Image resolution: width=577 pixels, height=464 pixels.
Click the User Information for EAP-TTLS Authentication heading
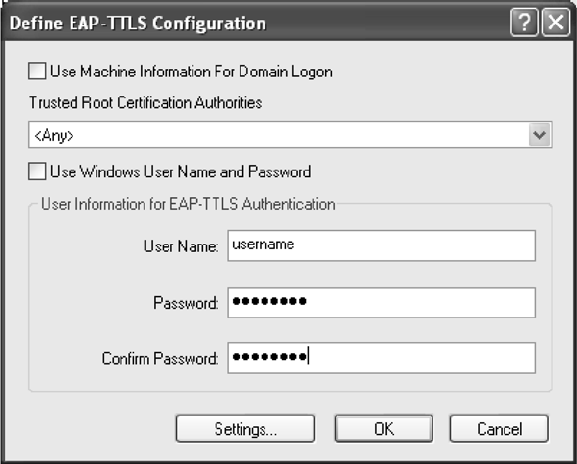188,204
